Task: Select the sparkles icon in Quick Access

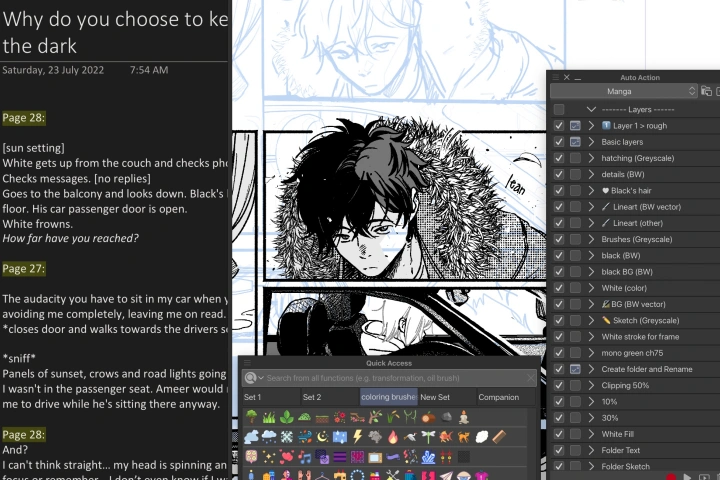Action: pos(269,457)
